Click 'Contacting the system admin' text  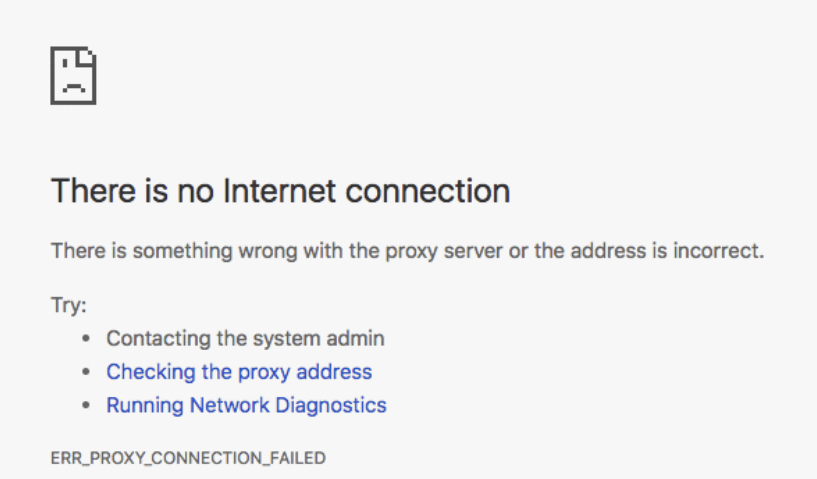245,338
